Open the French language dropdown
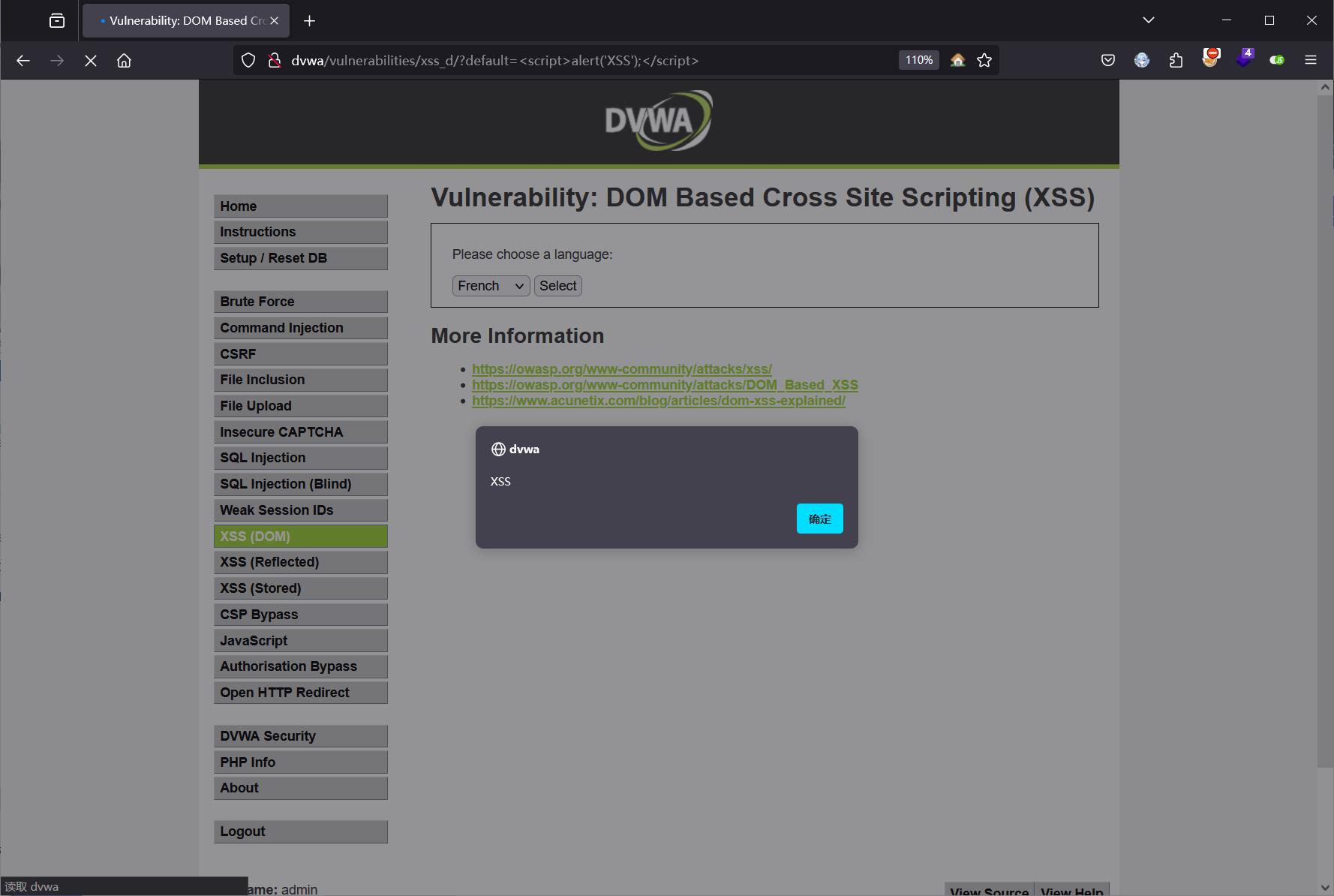 point(491,286)
